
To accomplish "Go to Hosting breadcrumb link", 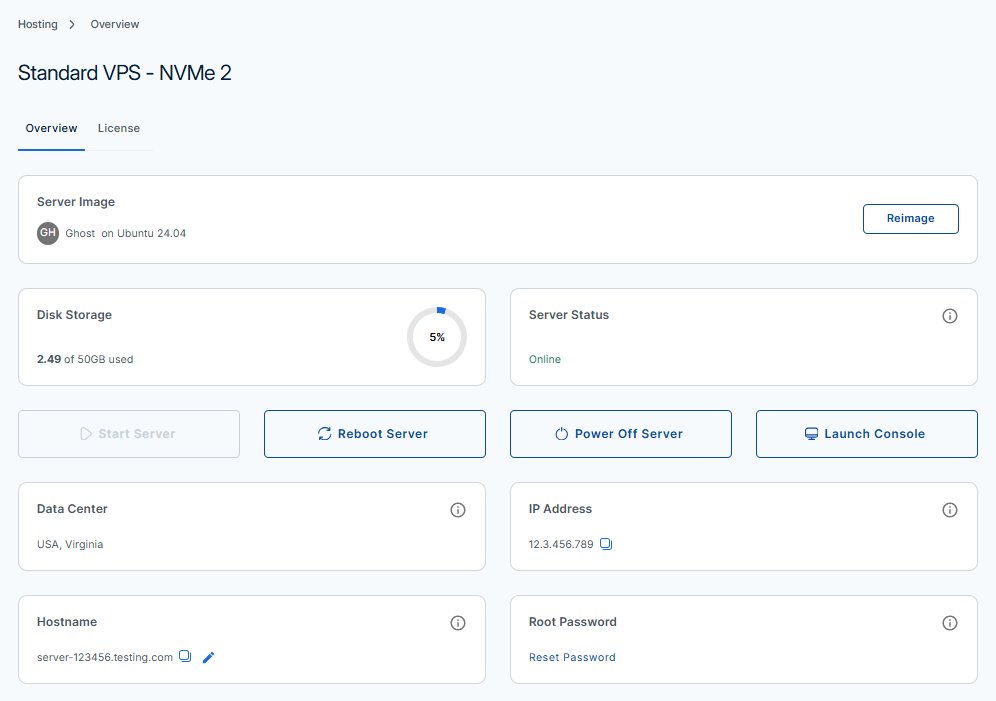I will 37,24.
